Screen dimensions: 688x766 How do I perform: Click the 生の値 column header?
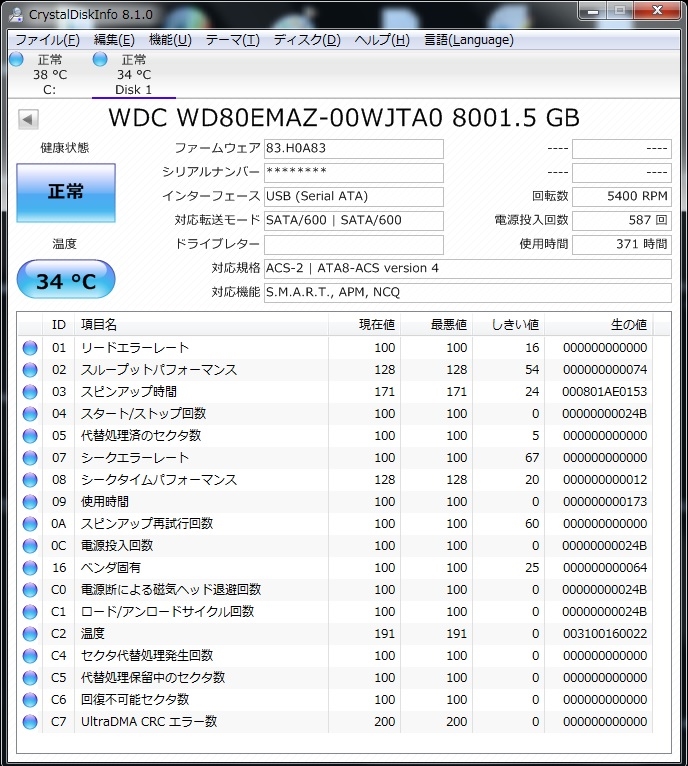point(599,324)
